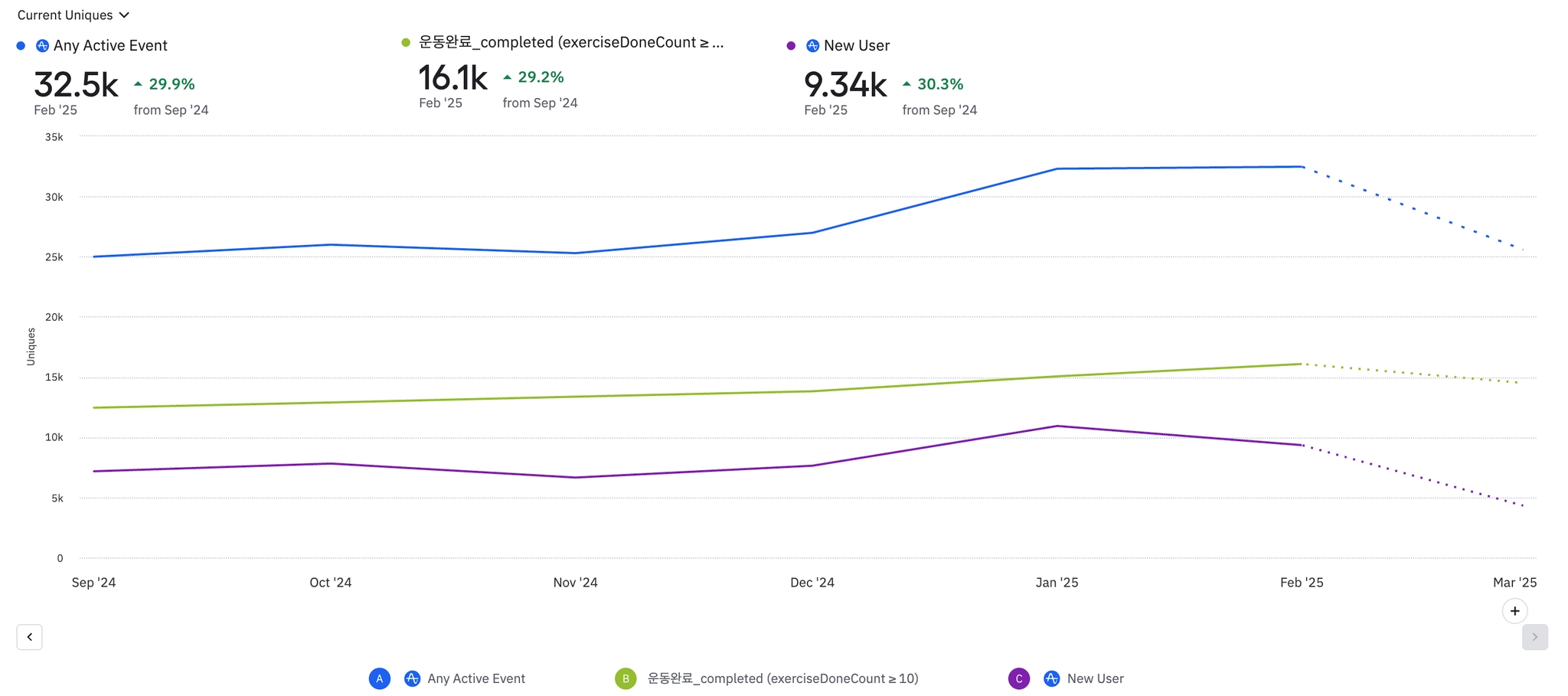The image size is (1568, 696).
Task: Click the Amplitude icon next to legend Any Active Event
Action: pos(412,678)
